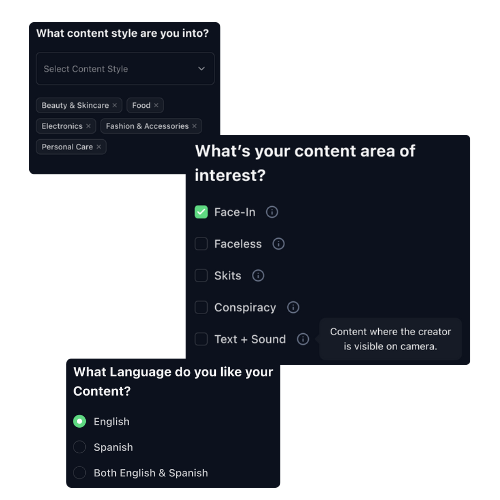Open the Select Content Style dropdown
This screenshot has width=500, height=500.
pos(125,68)
